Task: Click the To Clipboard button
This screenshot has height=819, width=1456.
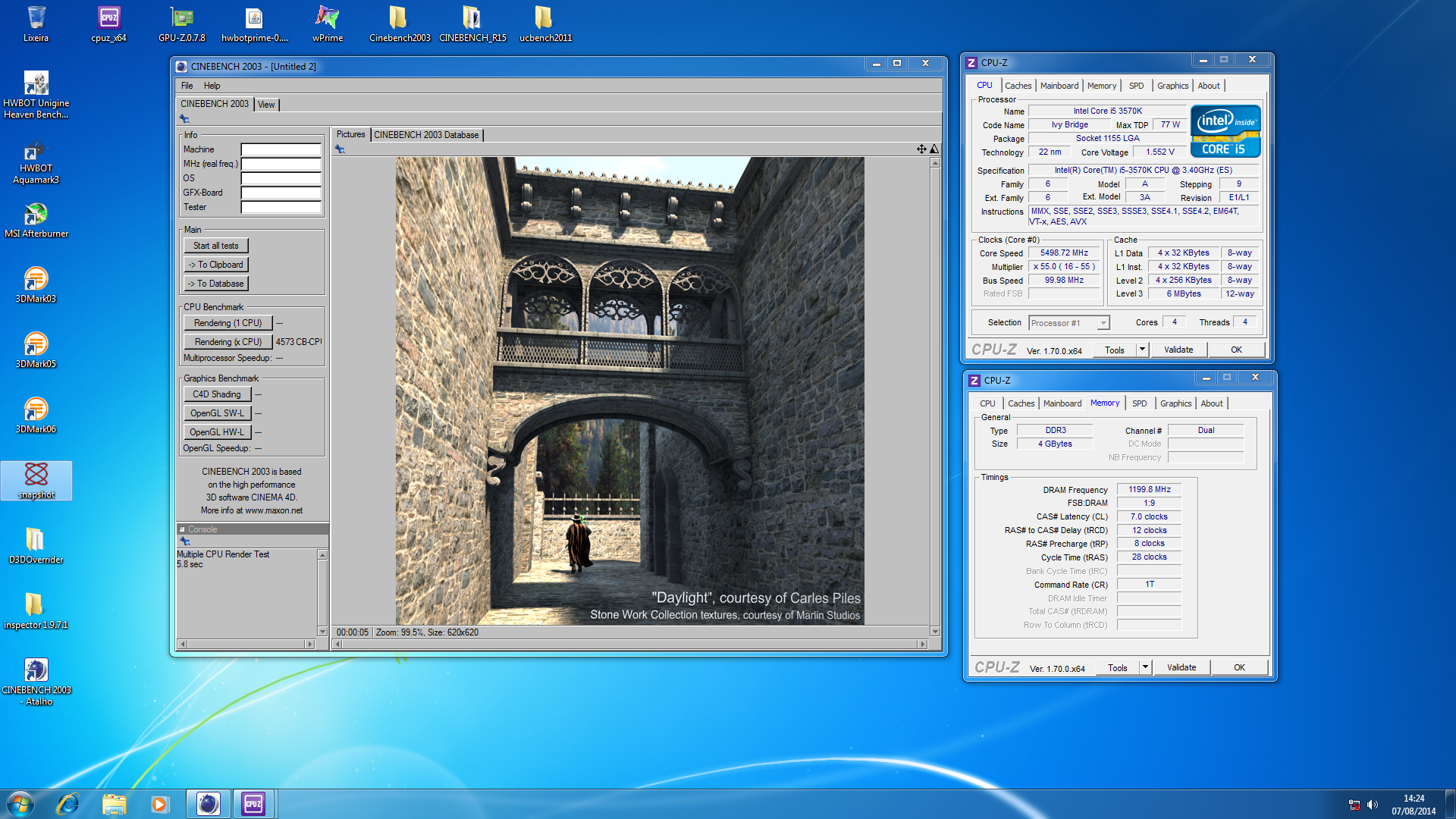Action: [215, 265]
